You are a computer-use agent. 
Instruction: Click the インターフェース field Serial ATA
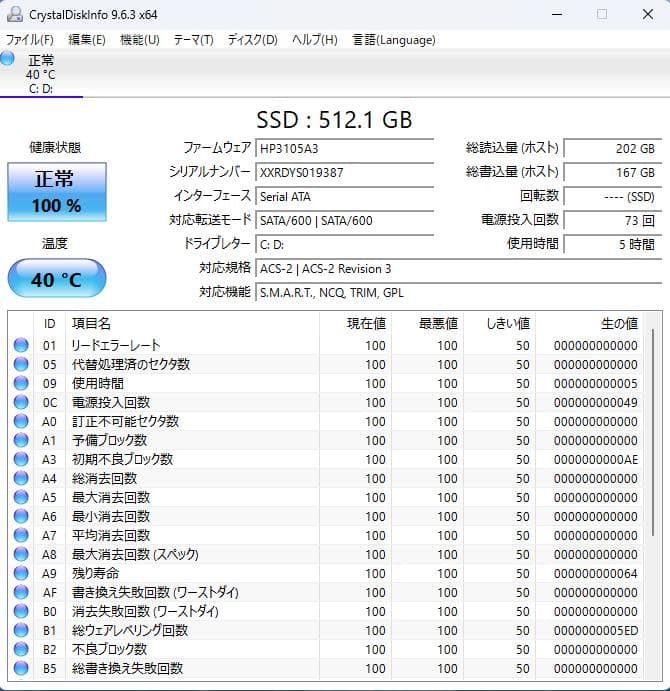pyautogui.click(x=345, y=197)
